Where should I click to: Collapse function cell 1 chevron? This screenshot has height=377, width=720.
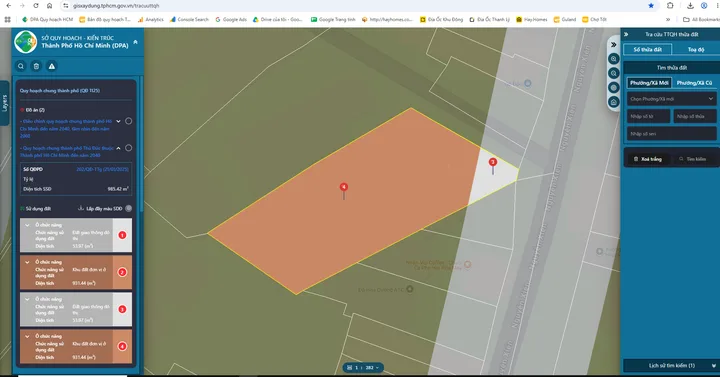click(27, 225)
